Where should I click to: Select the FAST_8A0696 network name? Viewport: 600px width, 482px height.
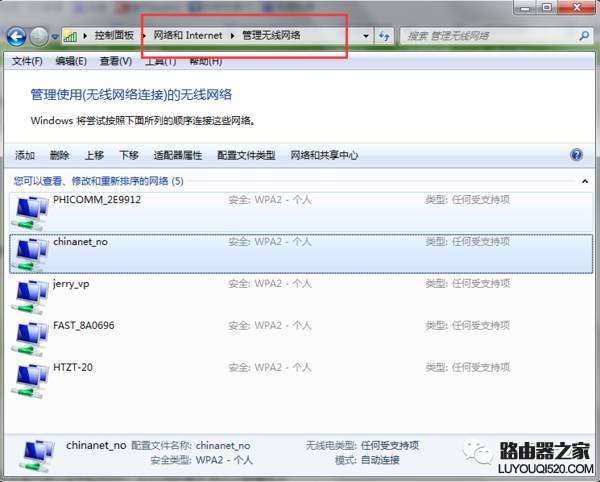click(84, 326)
